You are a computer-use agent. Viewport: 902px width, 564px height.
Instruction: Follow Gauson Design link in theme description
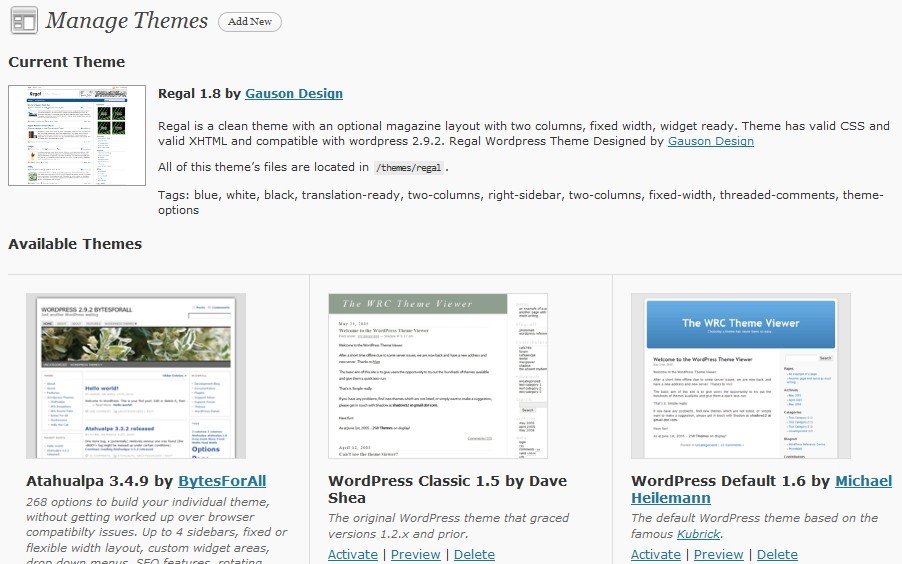710,141
